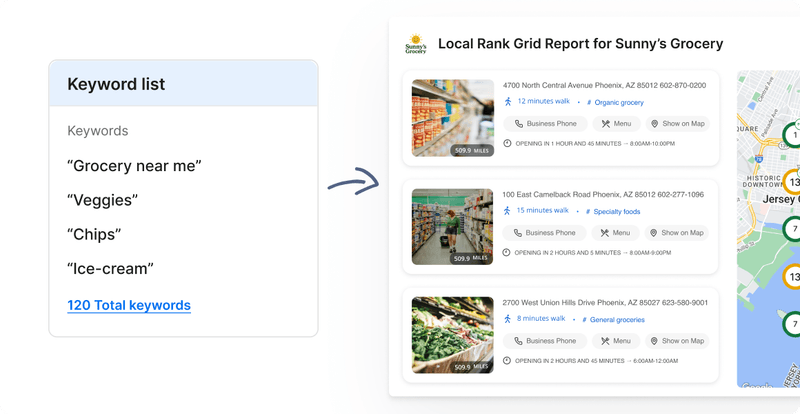Click walking icon next to 8 minutes walk
The width and height of the screenshot is (800, 414).
click(x=507, y=319)
